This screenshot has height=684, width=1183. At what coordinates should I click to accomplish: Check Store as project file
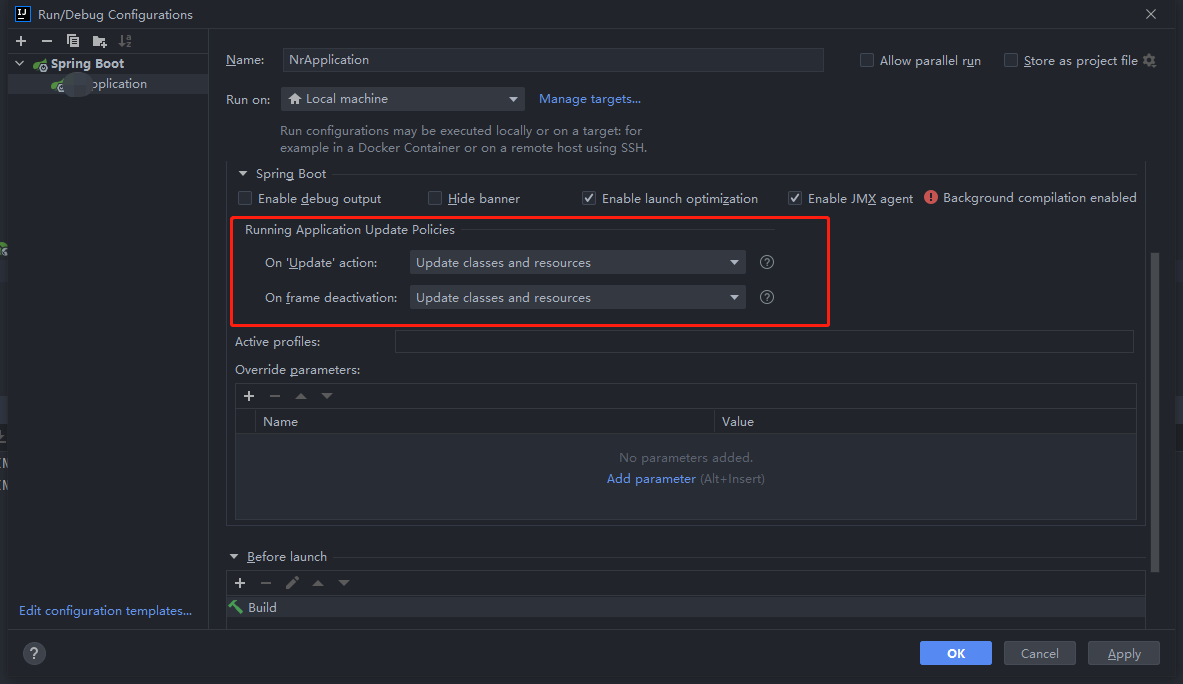(x=1011, y=60)
